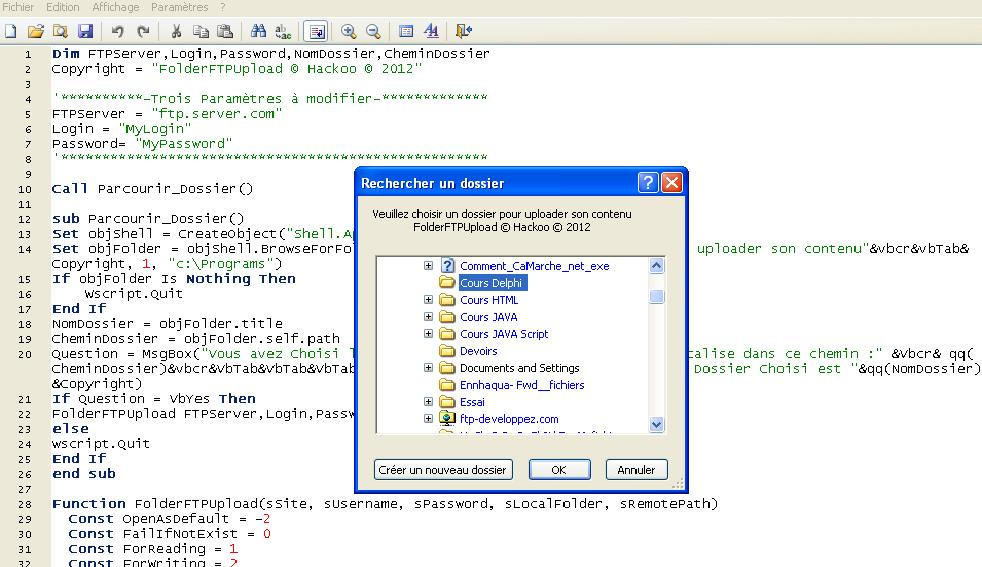
Task: Click the Zoom out magnifier icon
Action: tap(373, 31)
